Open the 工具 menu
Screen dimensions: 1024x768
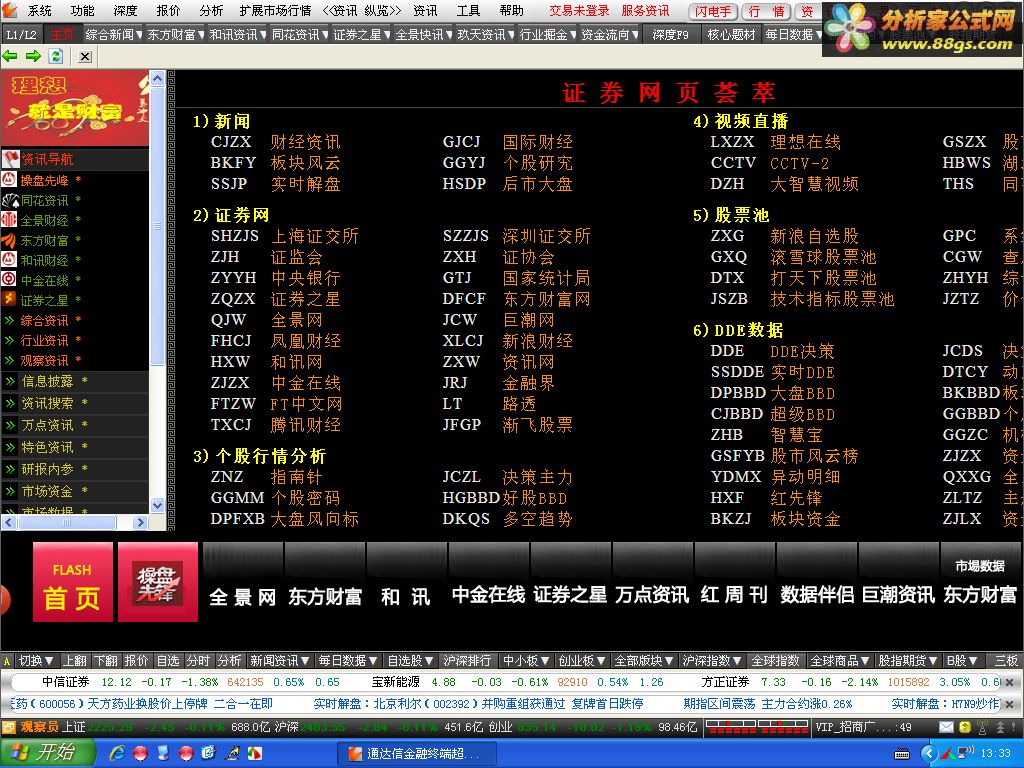click(468, 10)
